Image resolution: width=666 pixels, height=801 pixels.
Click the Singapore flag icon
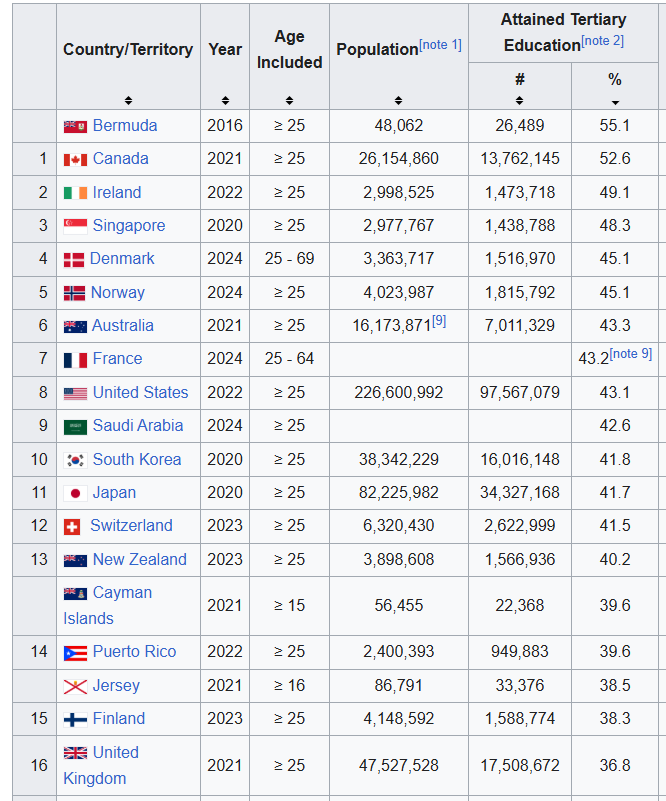click(x=75, y=226)
